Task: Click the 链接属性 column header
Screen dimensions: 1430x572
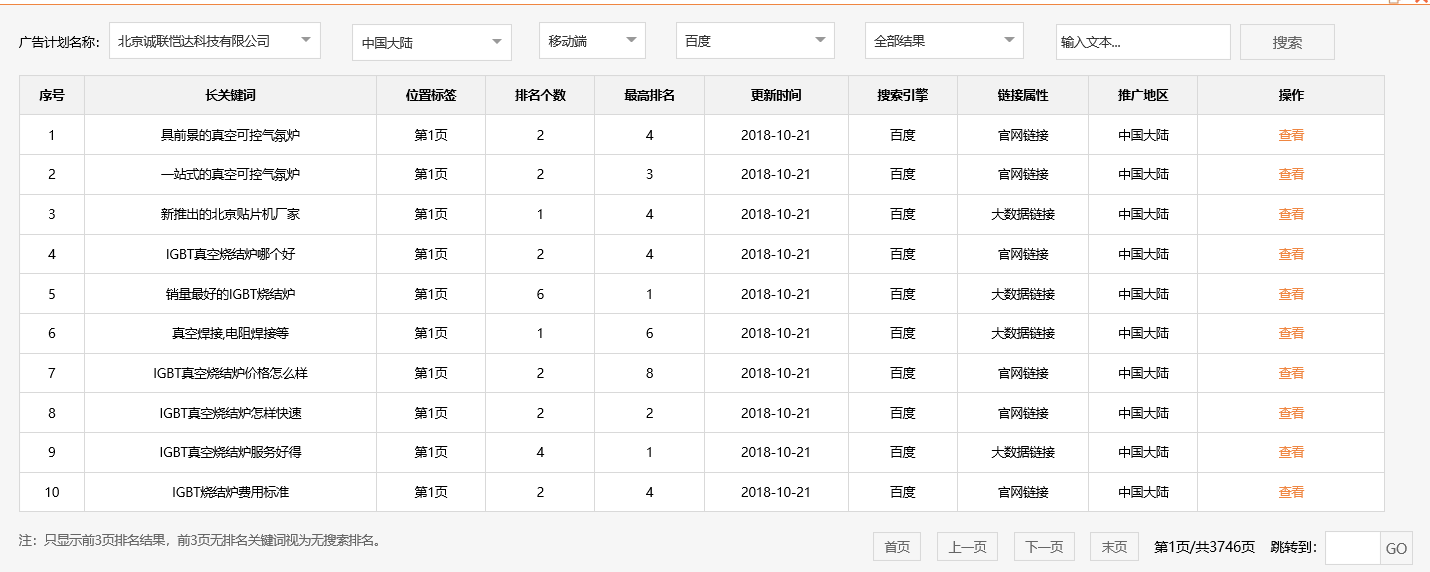Action: point(1023,96)
